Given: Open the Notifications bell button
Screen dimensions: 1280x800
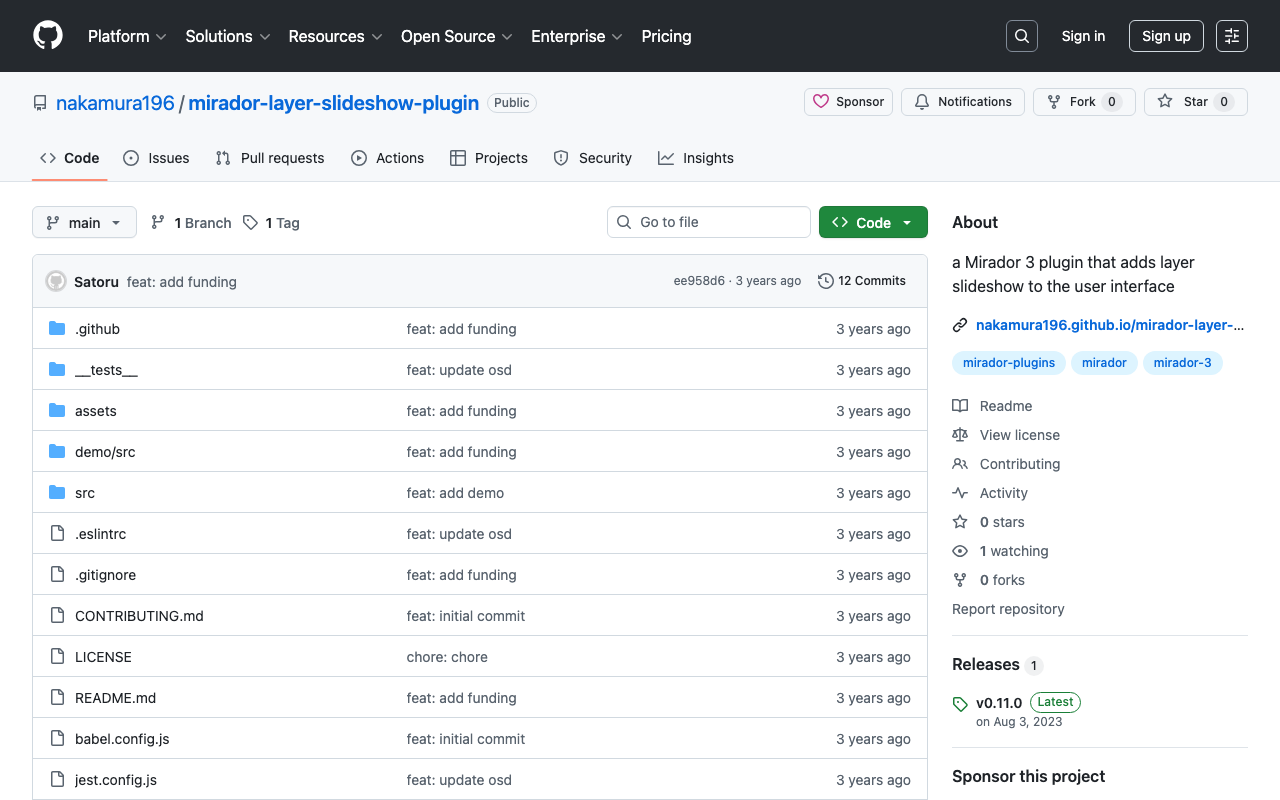Looking at the screenshot, I should pyautogui.click(x=962, y=102).
